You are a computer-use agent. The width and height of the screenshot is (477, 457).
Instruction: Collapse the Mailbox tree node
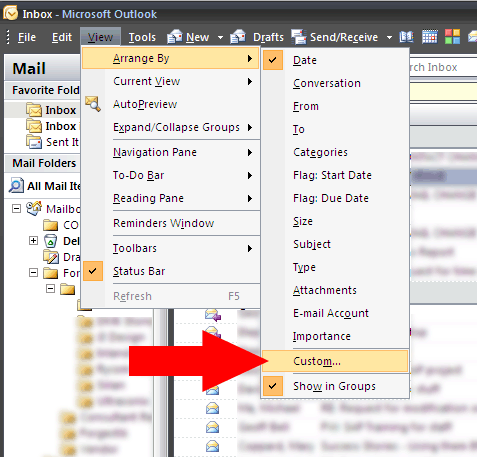16,209
